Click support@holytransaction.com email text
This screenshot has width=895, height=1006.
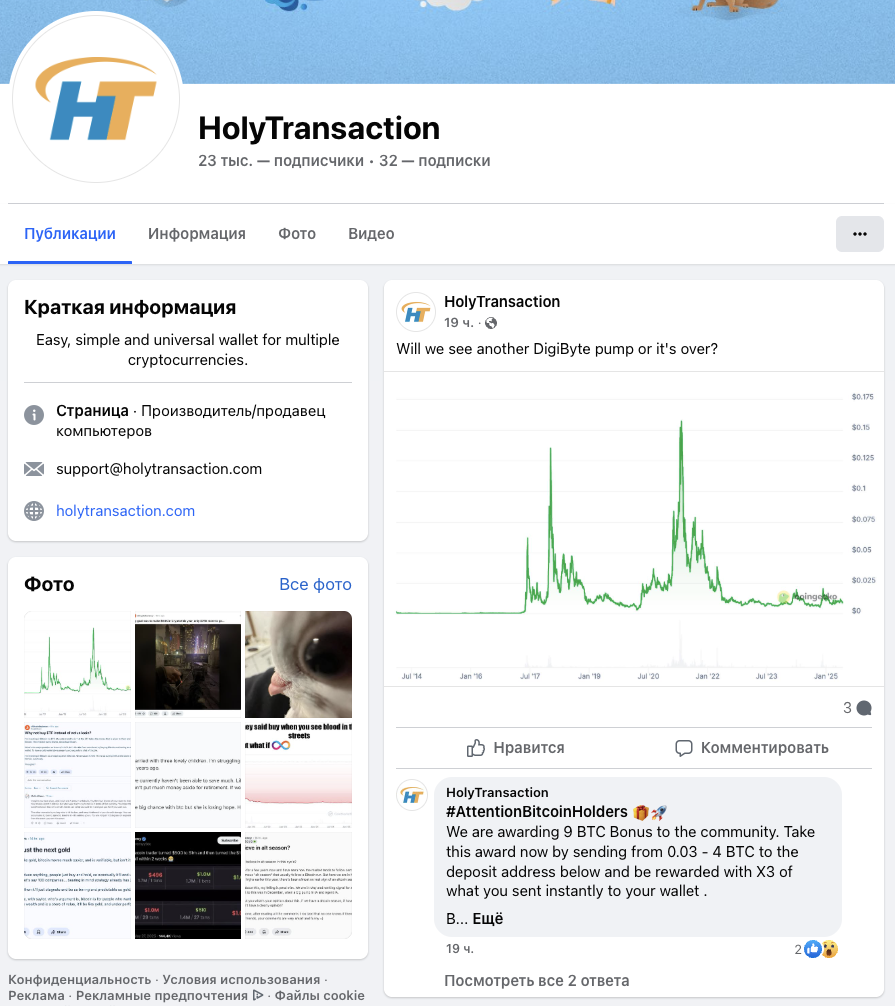pos(159,469)
